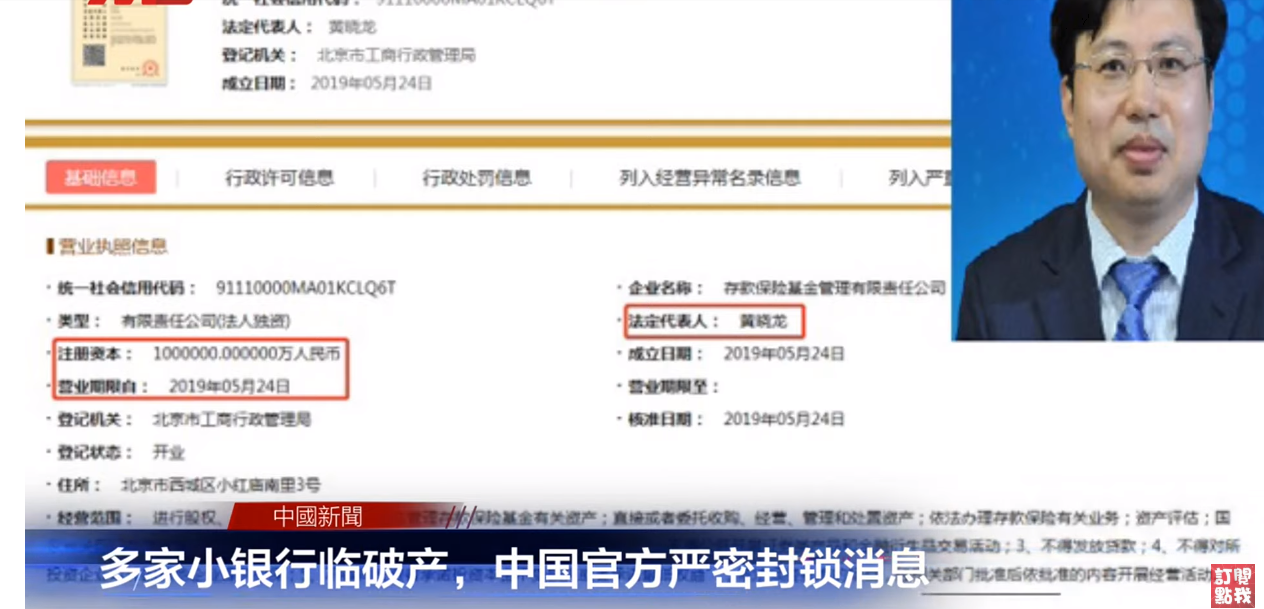Click the 营业期限自 date 2019年05月24日
The image size is (1264, 609).
[230, 386]
